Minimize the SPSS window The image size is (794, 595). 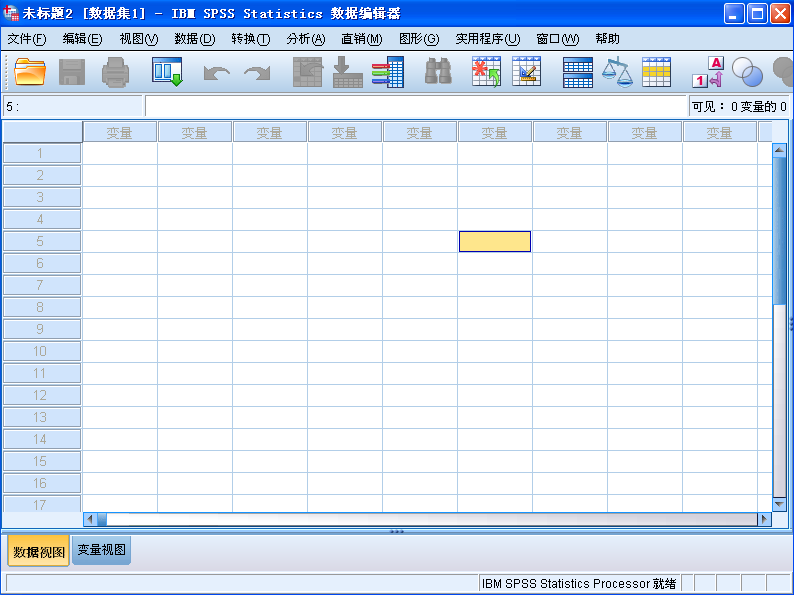(733, 14)
